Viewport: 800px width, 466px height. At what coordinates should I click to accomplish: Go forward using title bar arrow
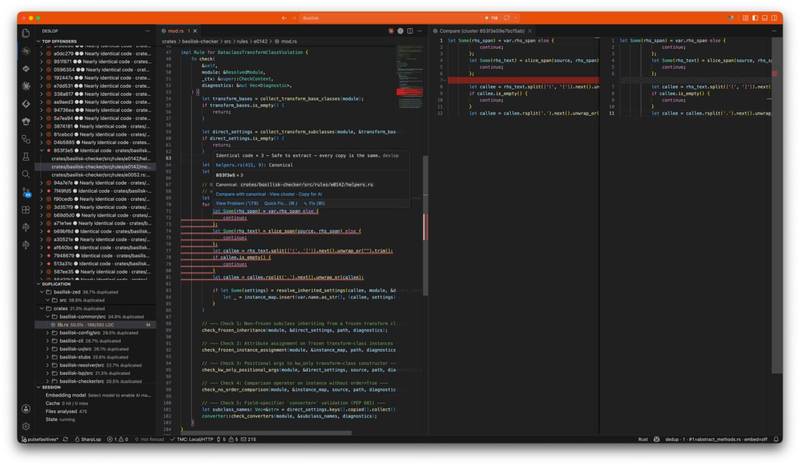(294, 18)
